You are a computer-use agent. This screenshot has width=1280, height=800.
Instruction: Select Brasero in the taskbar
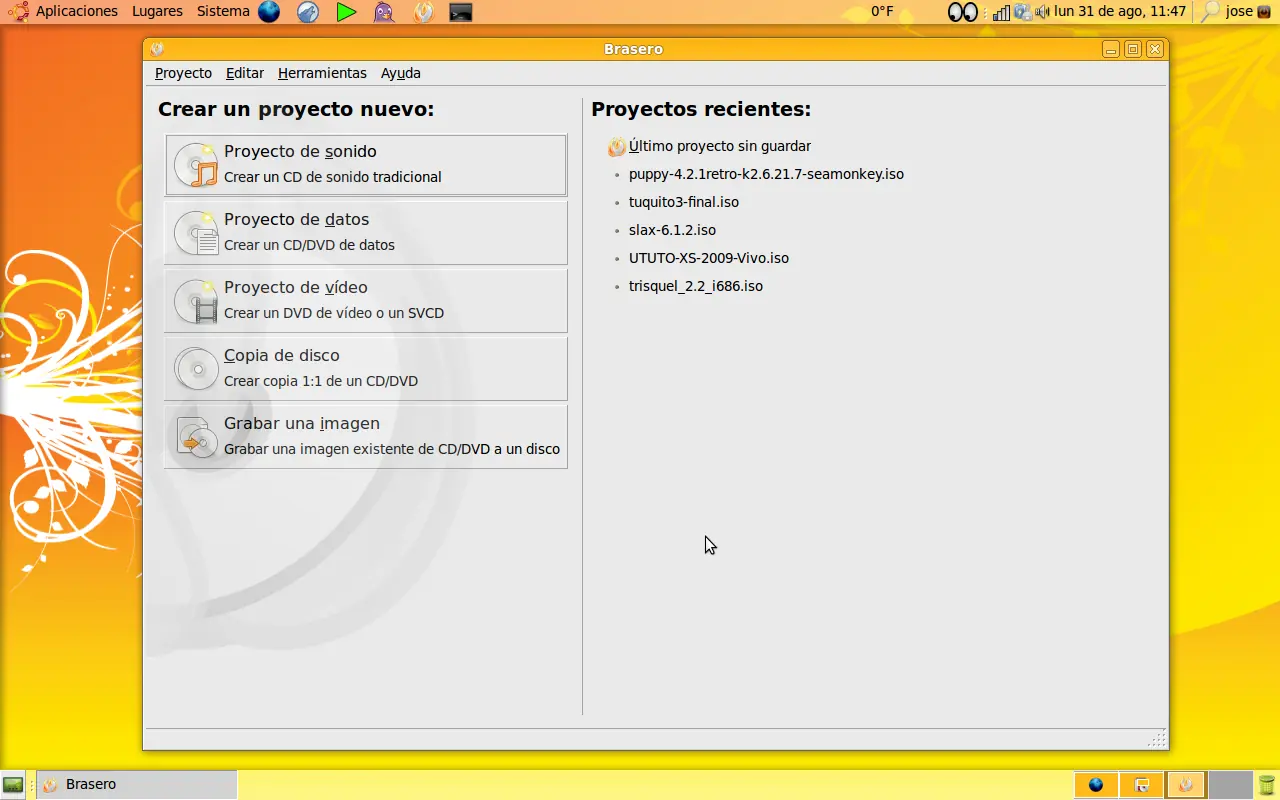coord(136,785)
